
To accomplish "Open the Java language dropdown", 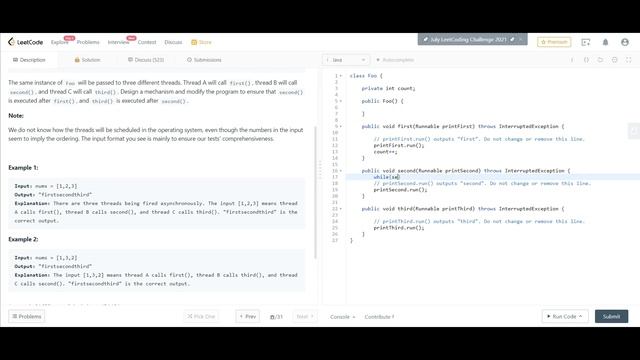I will click(x=346, y=60).
